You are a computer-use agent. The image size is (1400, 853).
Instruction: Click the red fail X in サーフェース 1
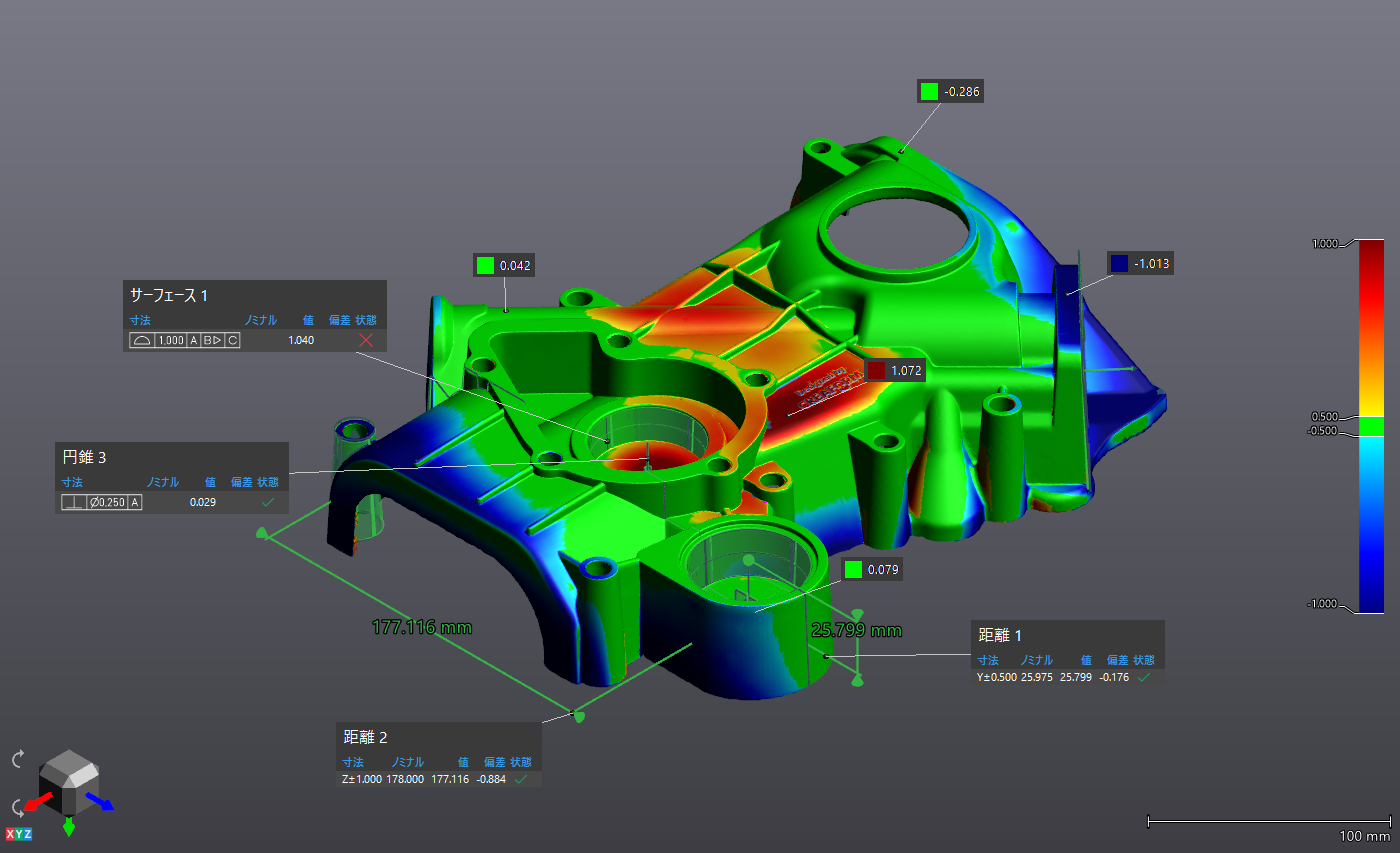(x=366, y=341)
